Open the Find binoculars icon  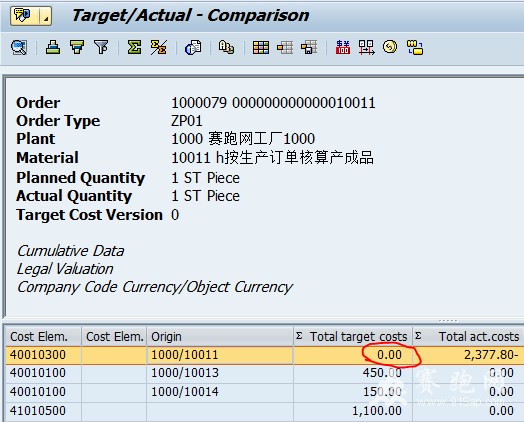point(226,47)
